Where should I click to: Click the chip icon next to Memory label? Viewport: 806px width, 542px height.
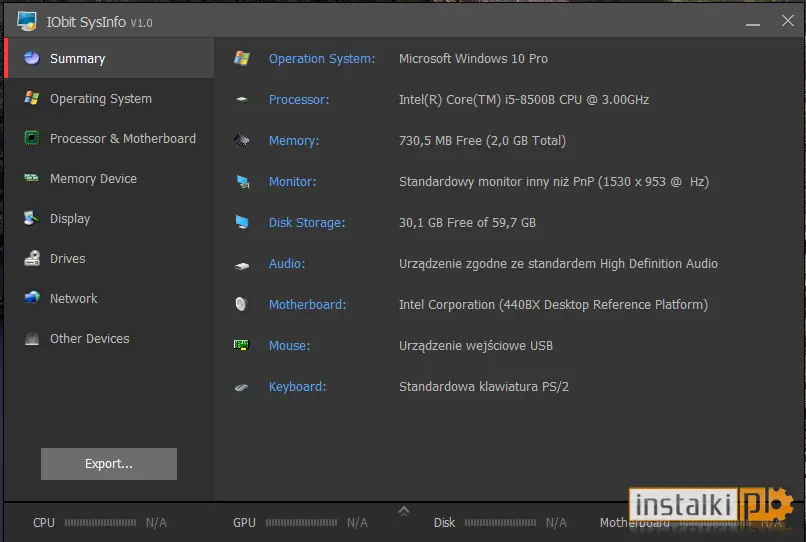242,140
